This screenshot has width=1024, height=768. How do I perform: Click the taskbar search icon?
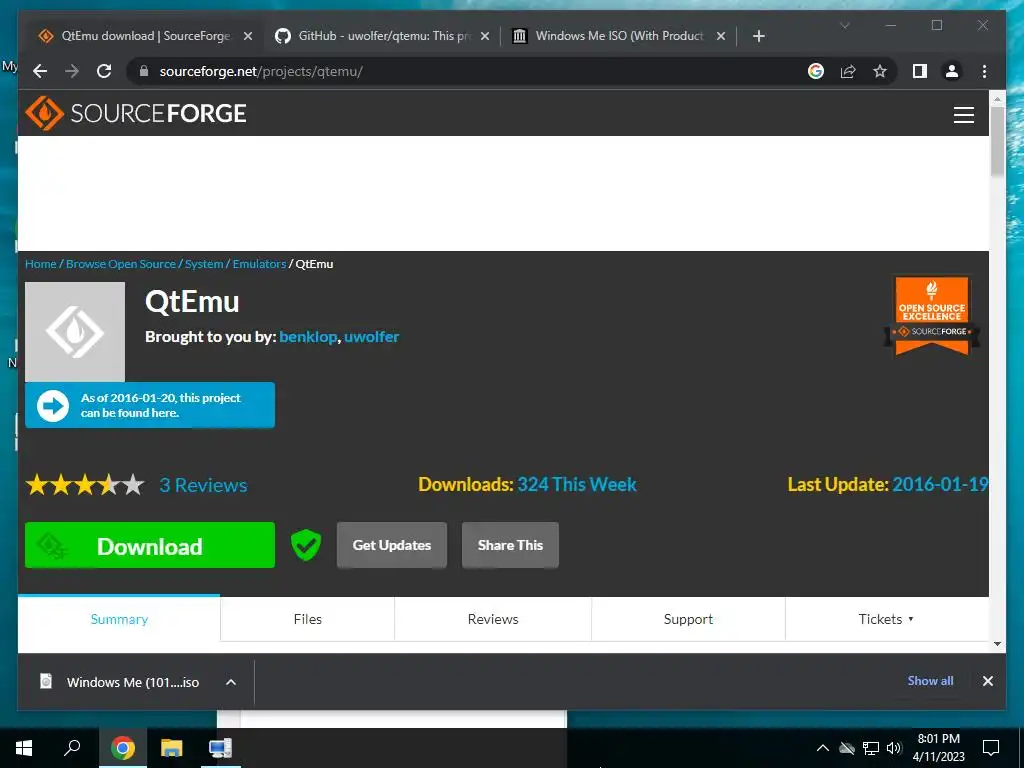tap(72, 748)
